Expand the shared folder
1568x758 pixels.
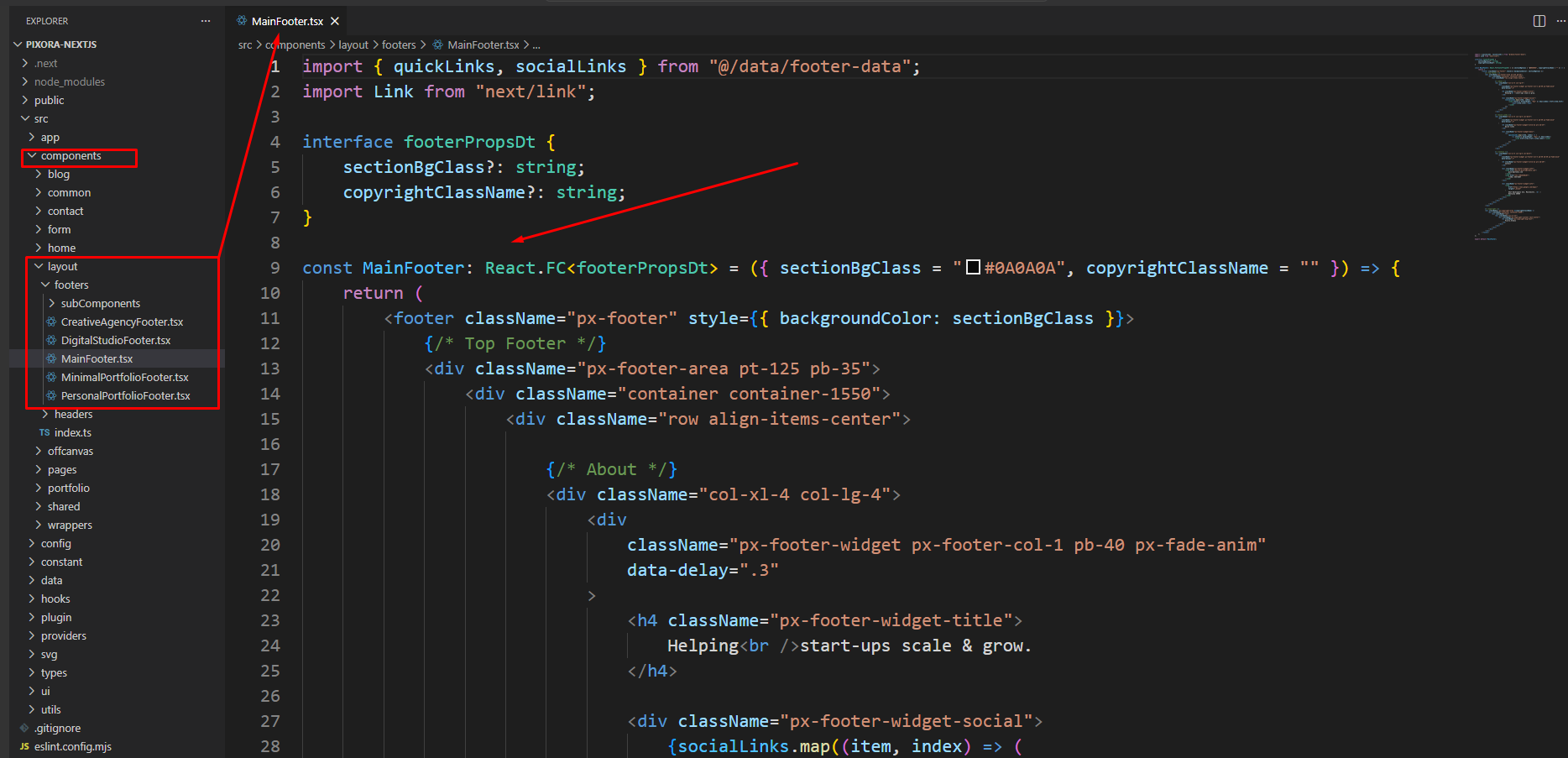[x=39, y=507]
